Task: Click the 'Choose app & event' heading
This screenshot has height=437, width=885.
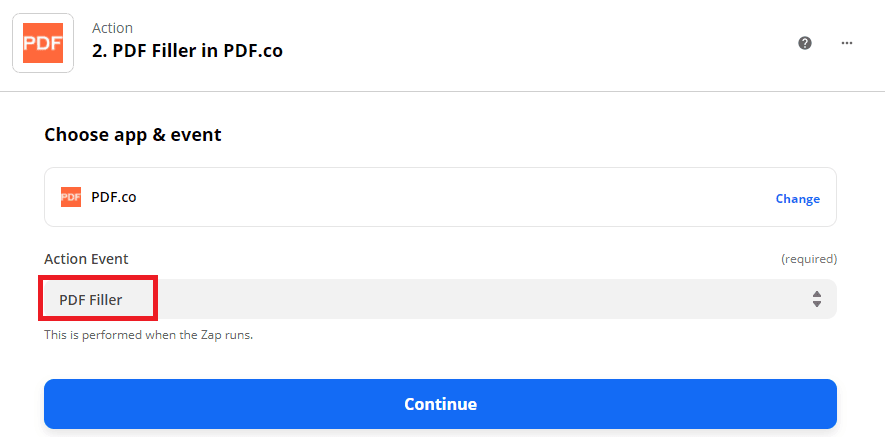Action: 133,134
